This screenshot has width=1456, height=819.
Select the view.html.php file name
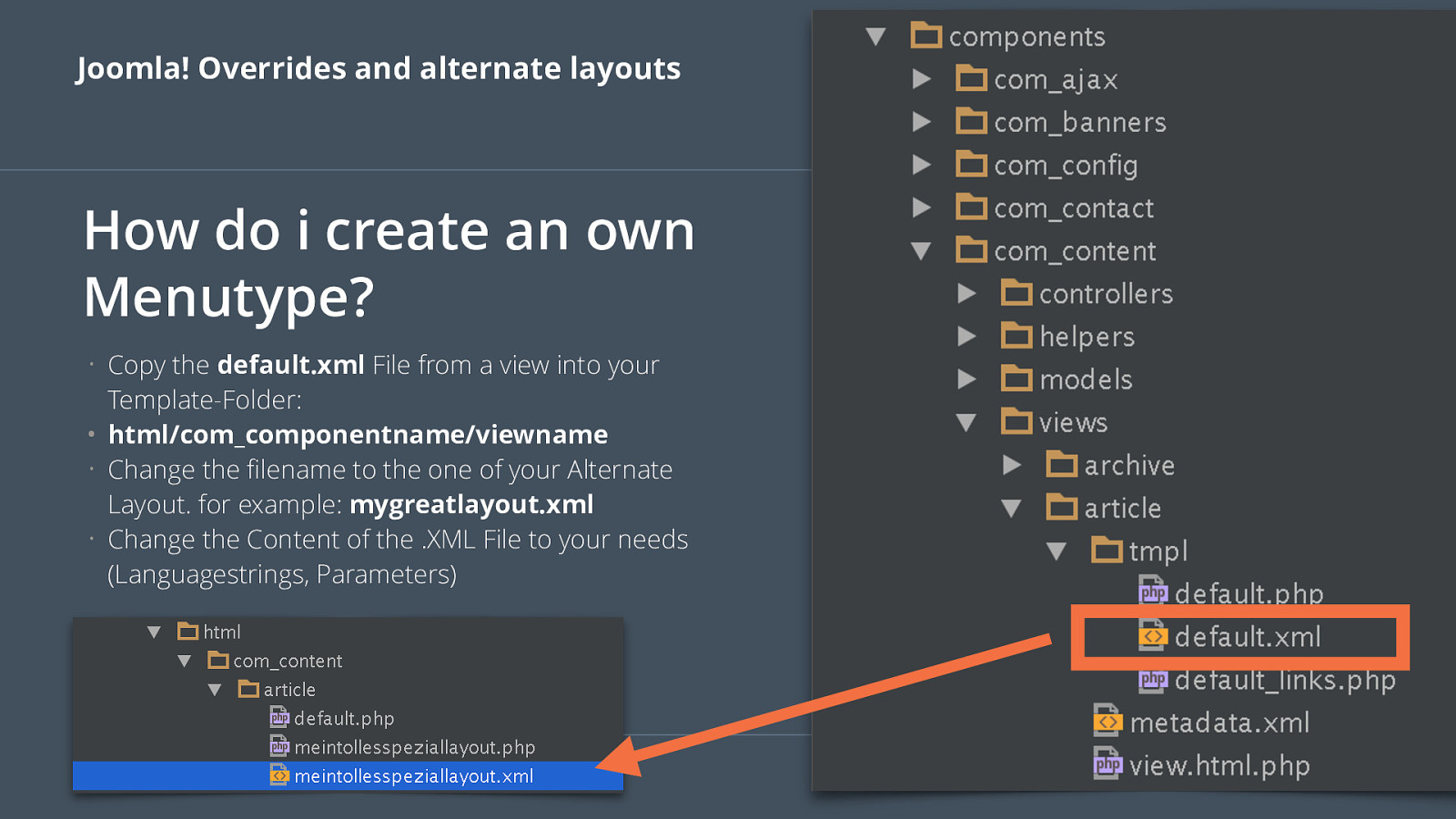tap(1219, 765)
